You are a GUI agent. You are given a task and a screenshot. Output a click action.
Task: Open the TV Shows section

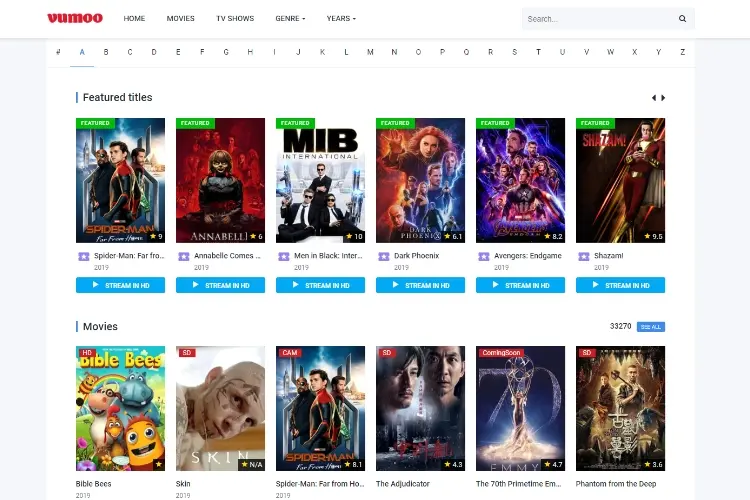point(235,19)
